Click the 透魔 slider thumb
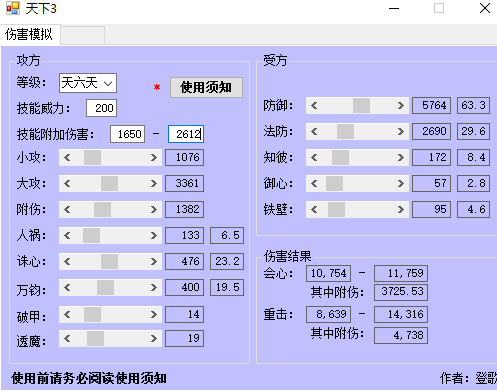The height and width of the screenshot is (391, 497). 95,338
